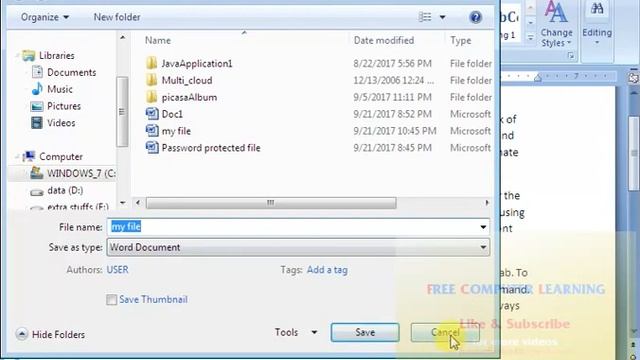Click the Doc1 Word document icon
The height and width of the screenshot is (360, 640).
tap(152, 113)
